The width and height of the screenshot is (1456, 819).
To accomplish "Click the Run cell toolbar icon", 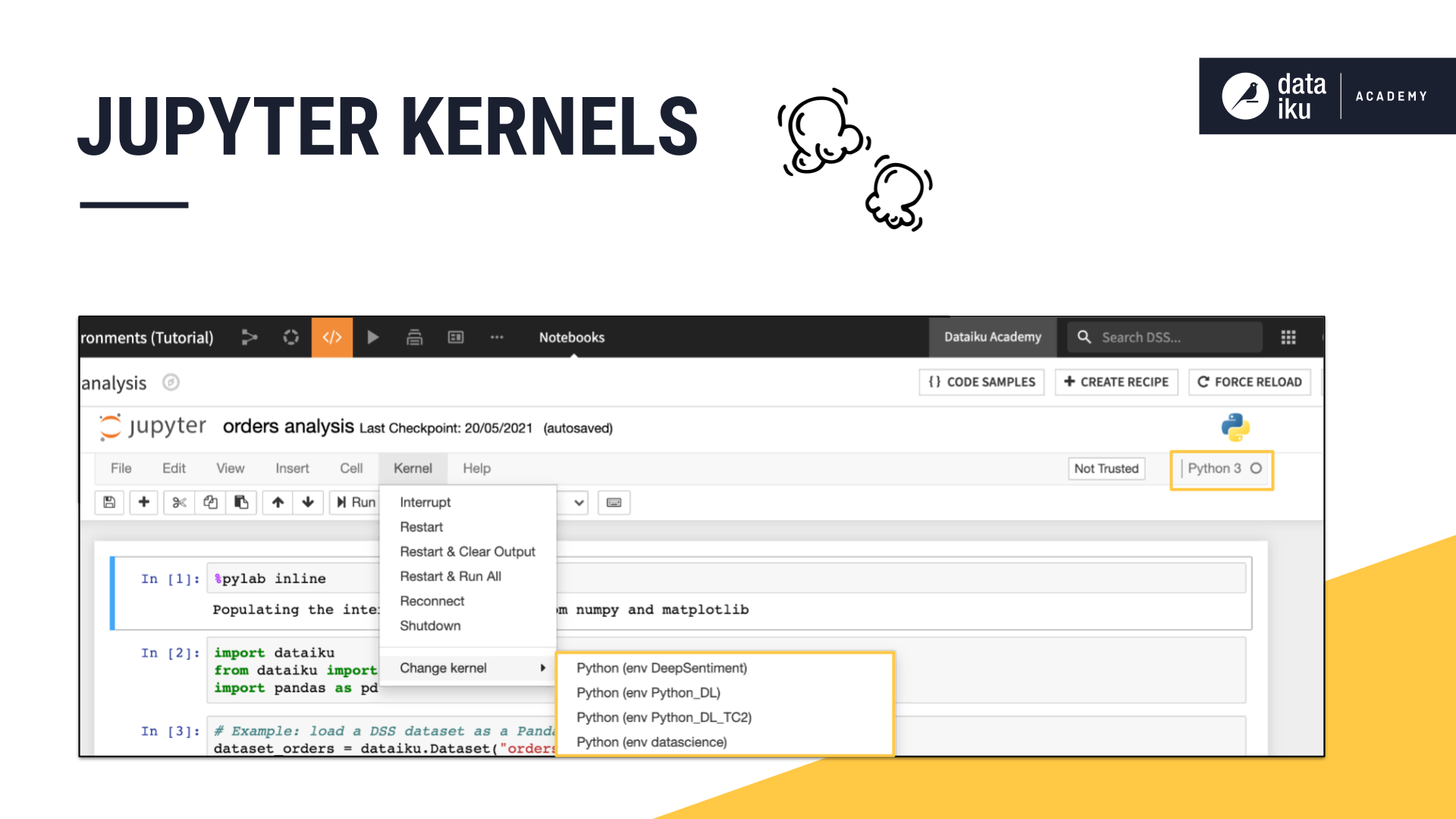I will (x=357, y=503).
